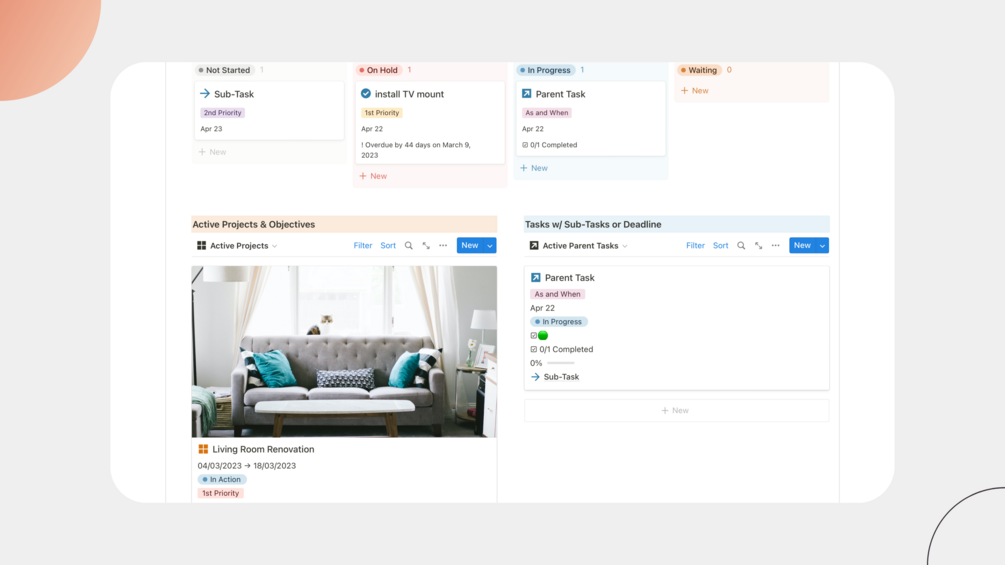Toggle 0/1 Completed checkbox in Active Parent Tasks card

(x=534, y=349)
